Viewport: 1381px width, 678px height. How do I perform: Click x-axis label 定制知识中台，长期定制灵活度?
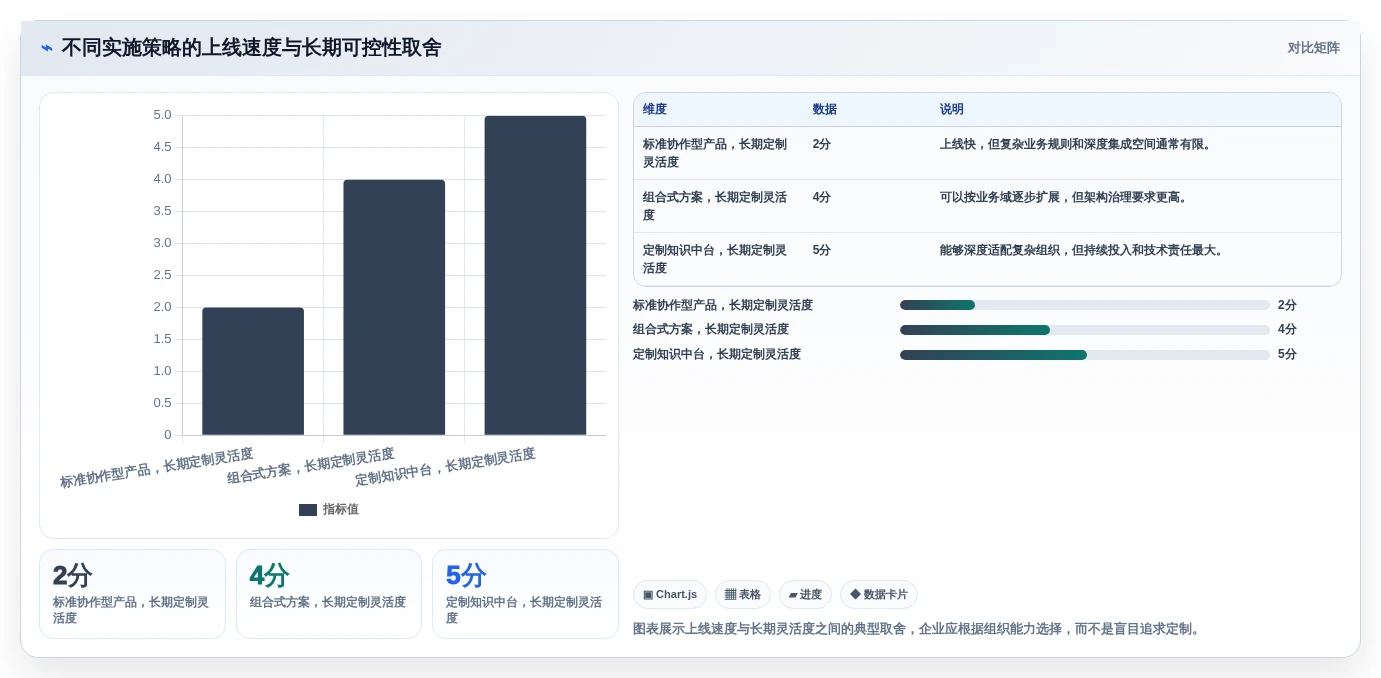point(446,467)
